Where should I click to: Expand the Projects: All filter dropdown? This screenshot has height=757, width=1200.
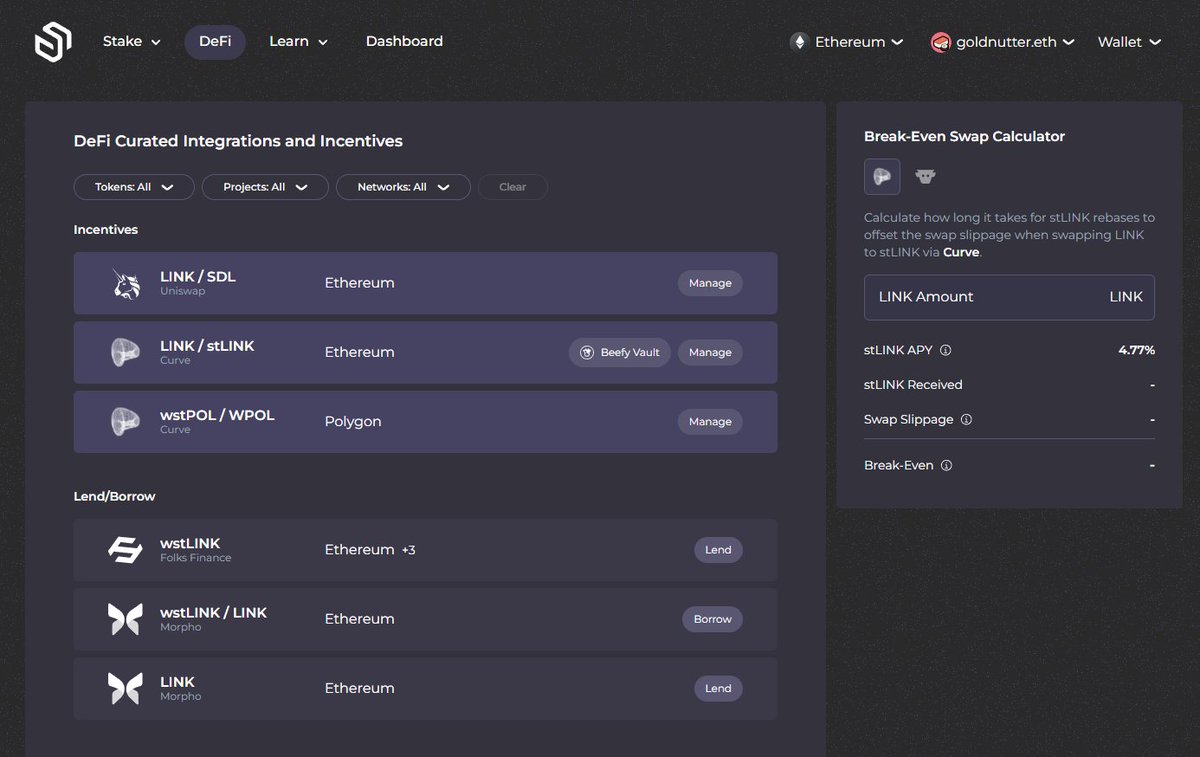pyautogui.click(x=265, y=187)
